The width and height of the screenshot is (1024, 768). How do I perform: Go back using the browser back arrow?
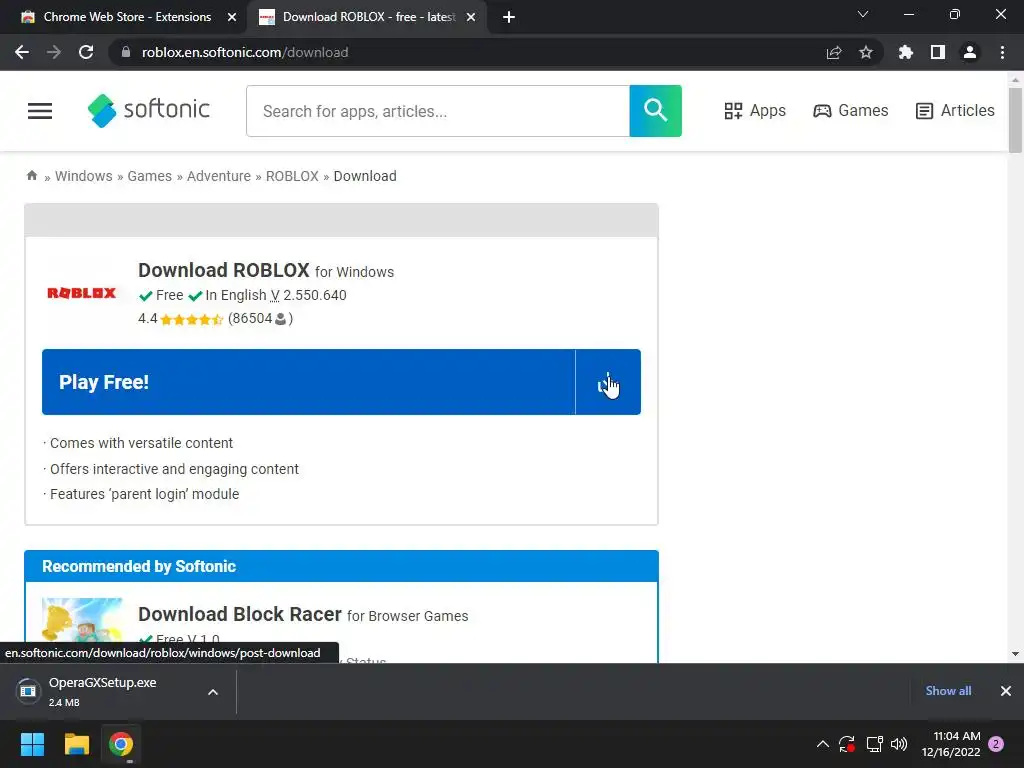22,52
